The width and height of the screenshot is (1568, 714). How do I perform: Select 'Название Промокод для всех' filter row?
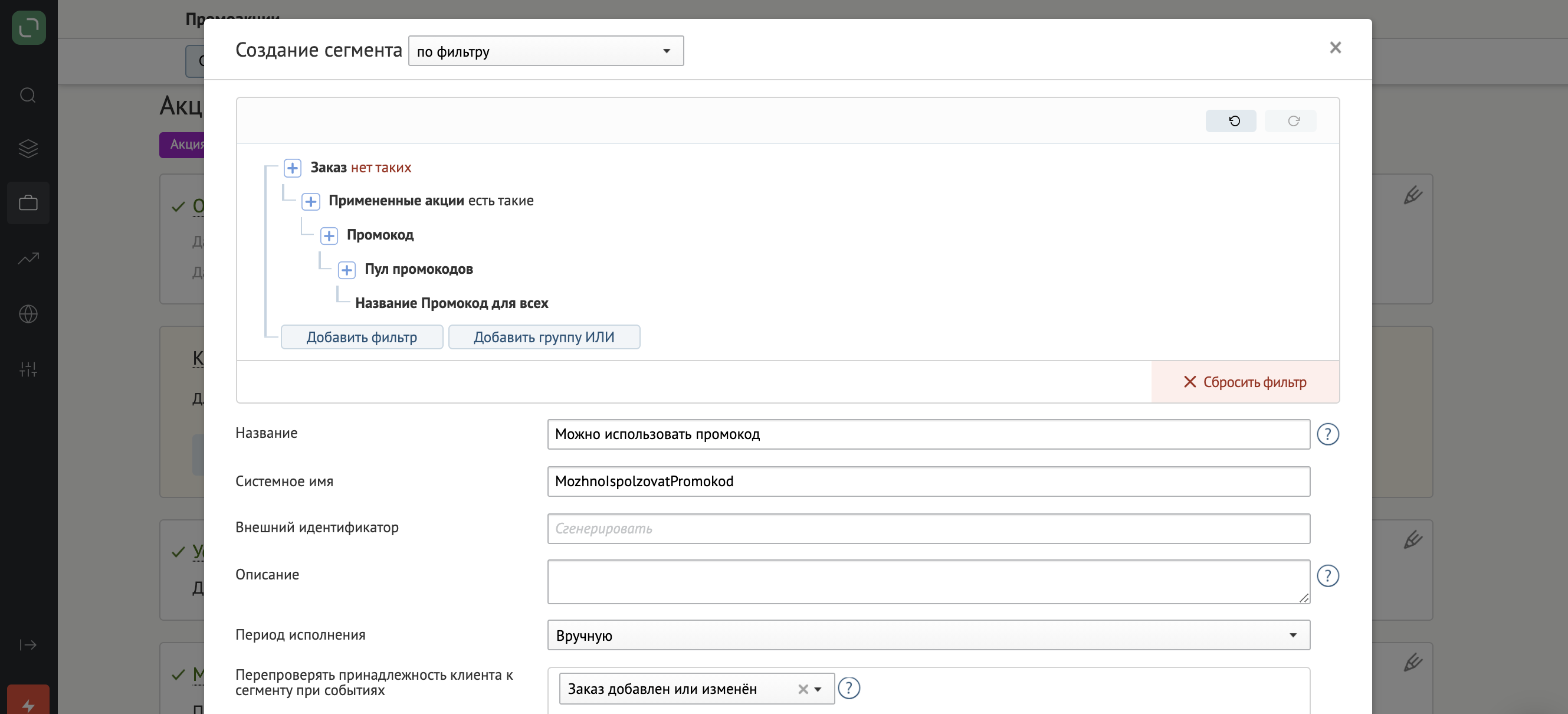point(452,303)
